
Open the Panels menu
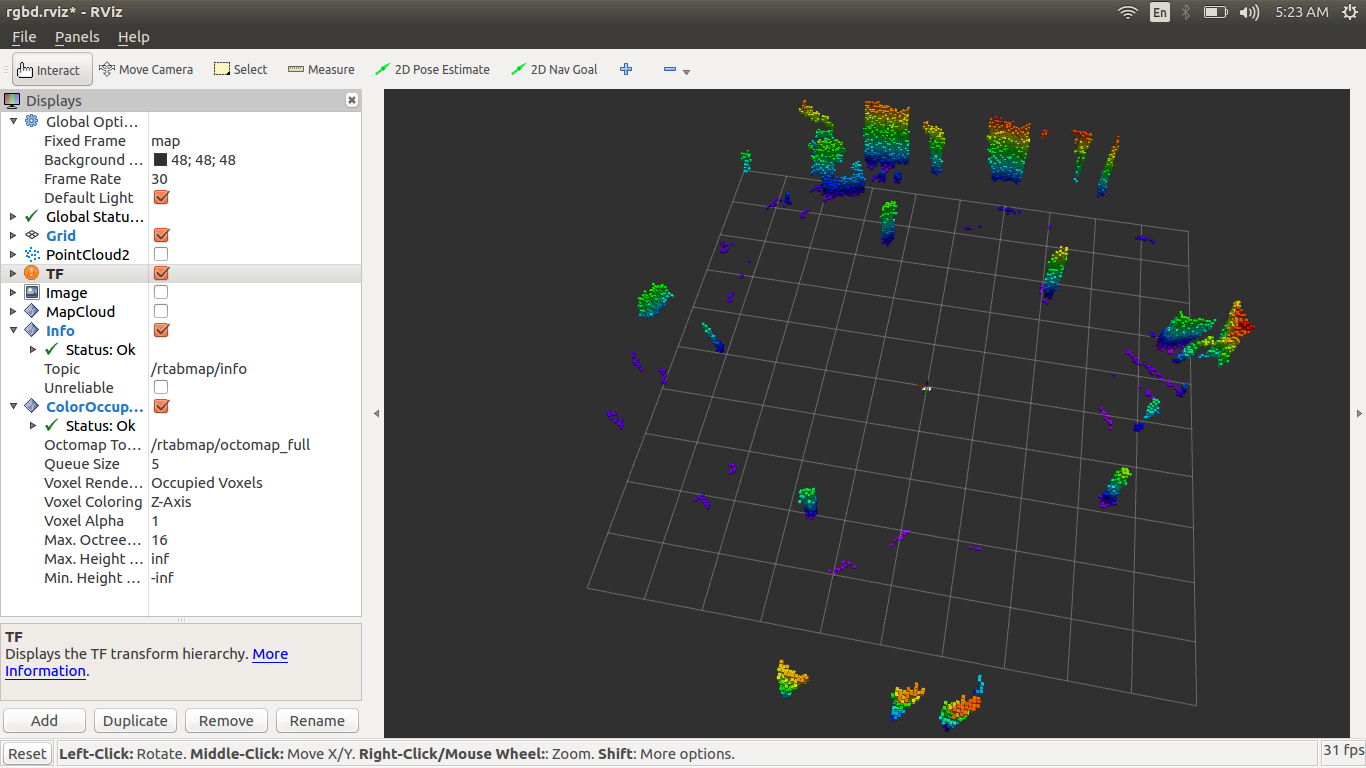tap(77, 37)
